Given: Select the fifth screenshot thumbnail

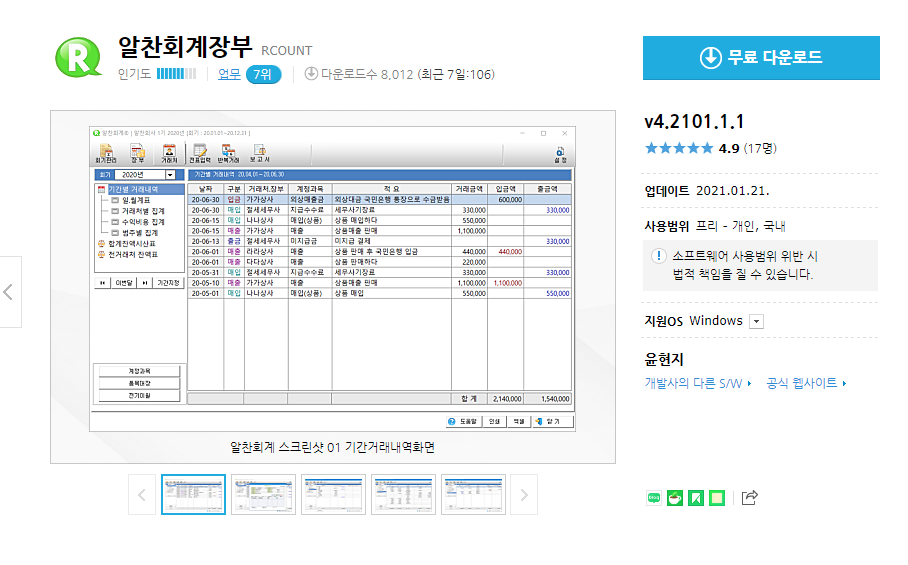Looking at the screenshot, I should (474, 494).
